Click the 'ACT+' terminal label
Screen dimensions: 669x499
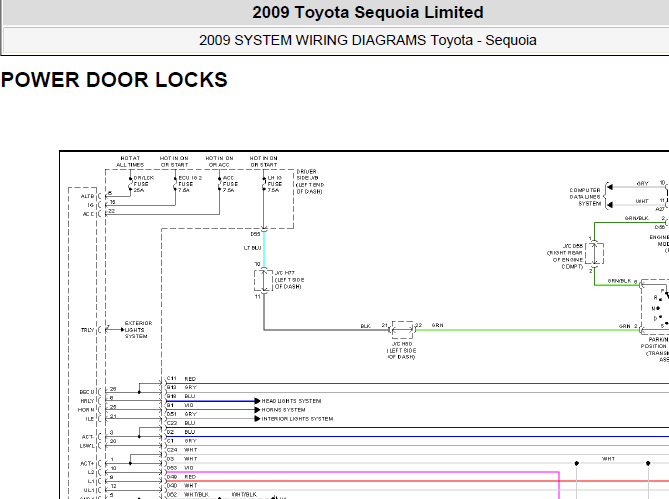pyautogui.click(x=87, y=464)
